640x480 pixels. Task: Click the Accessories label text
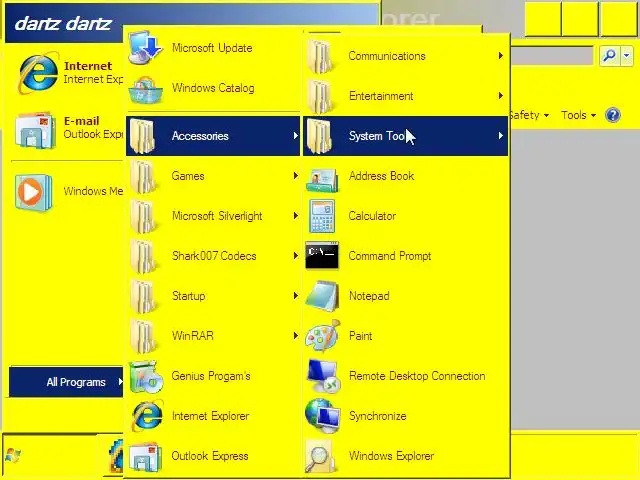[x=200, y=136]
